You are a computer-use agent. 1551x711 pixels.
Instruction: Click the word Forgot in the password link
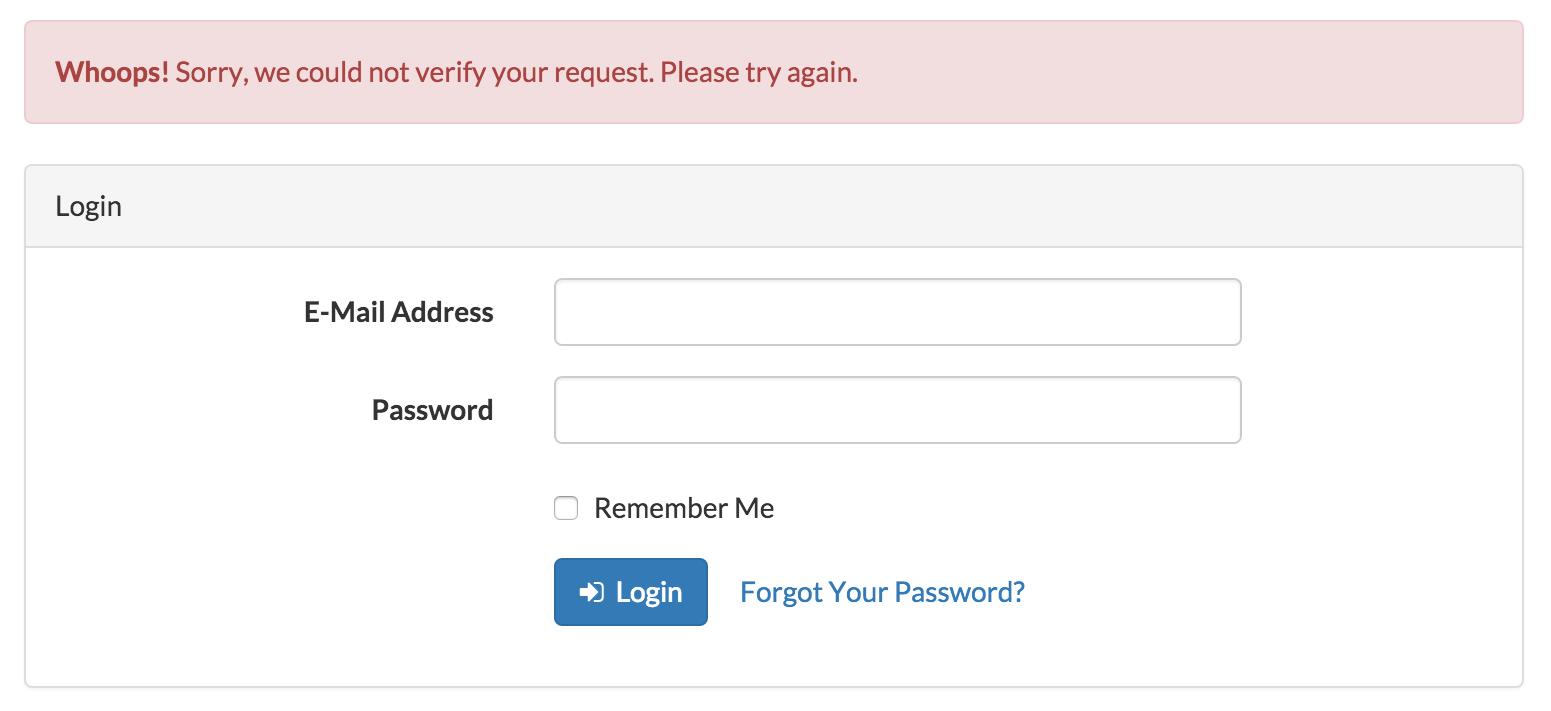781,592
